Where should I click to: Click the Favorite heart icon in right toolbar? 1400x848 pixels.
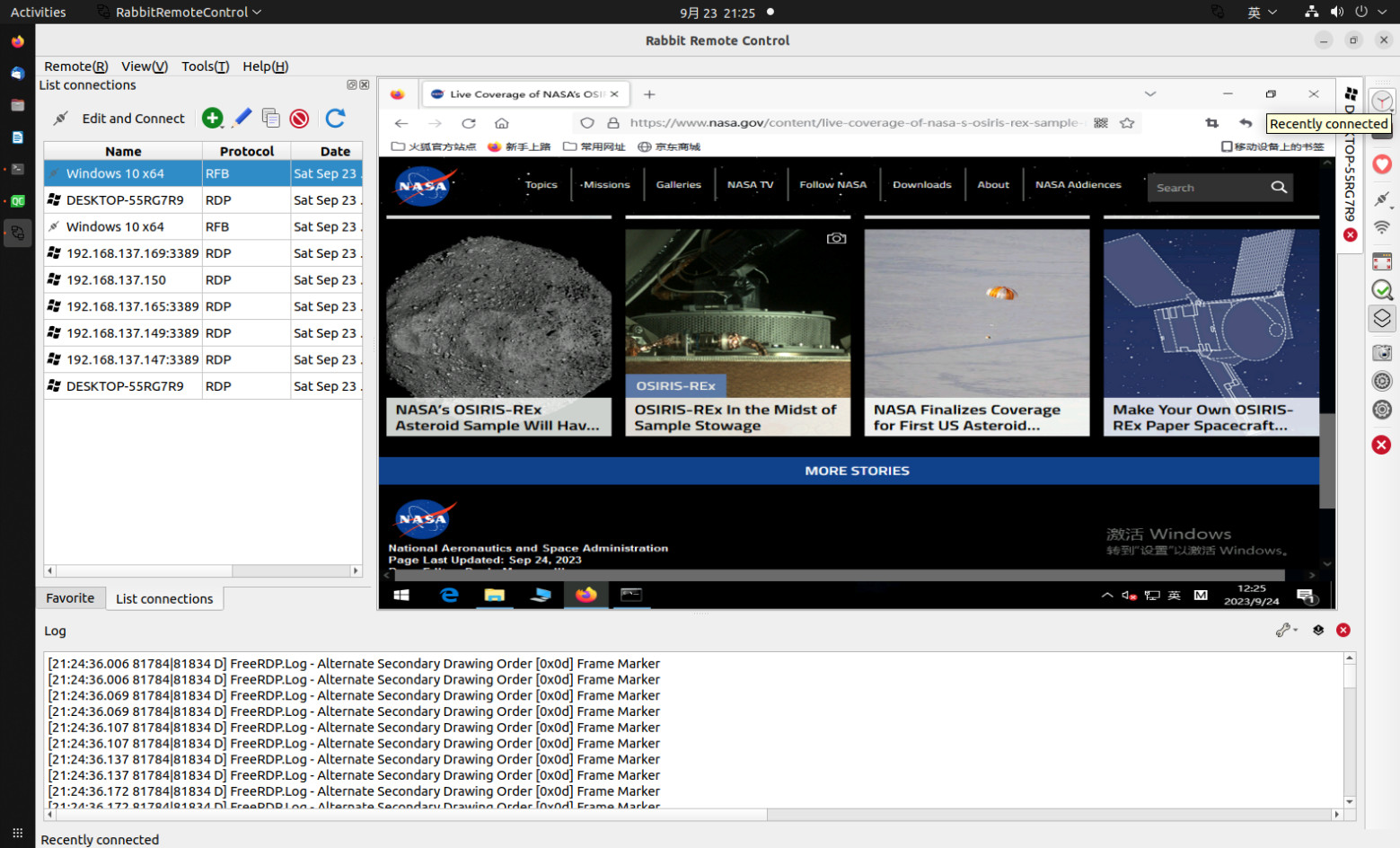point(1382,164)
